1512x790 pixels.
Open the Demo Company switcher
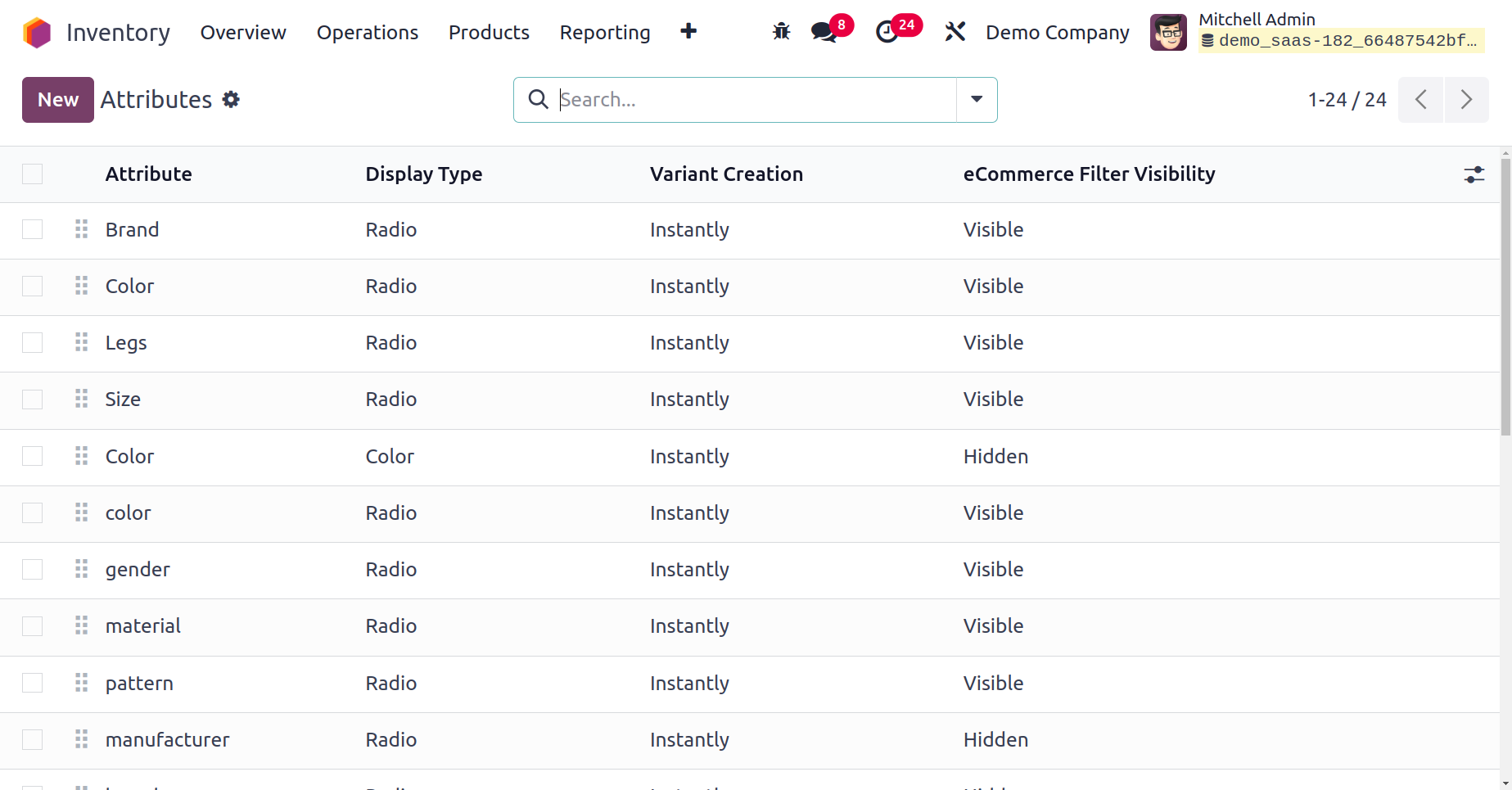1057,33
